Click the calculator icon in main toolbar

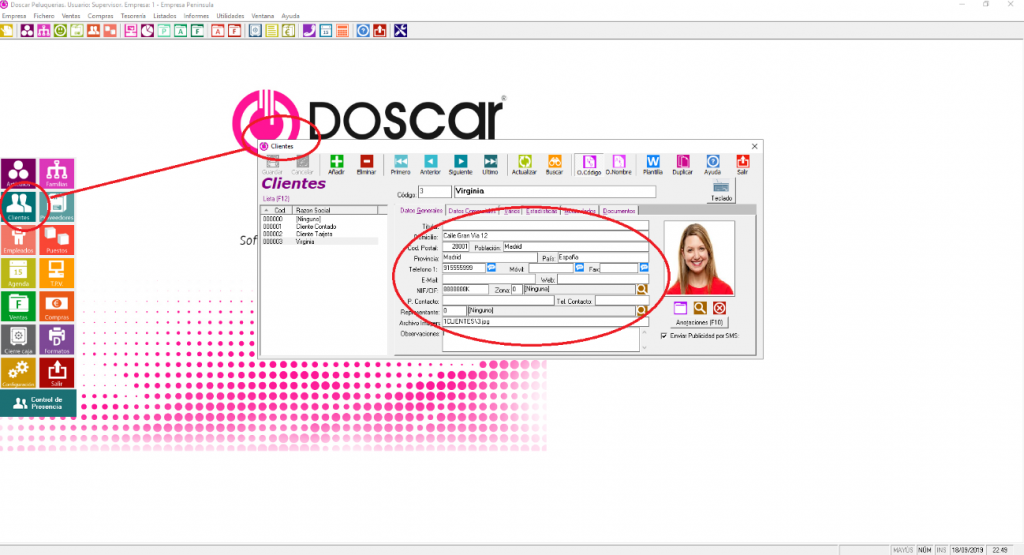pyautogui.click(x=342, y=31)
